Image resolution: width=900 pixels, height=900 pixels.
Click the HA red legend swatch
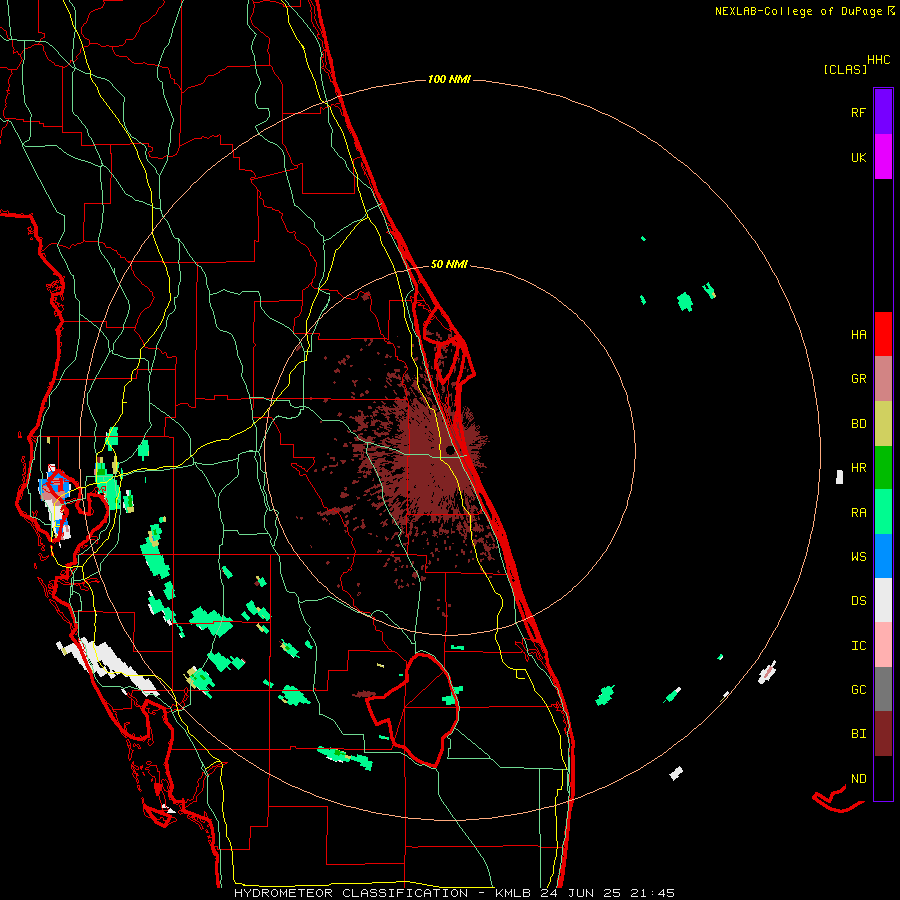pyautogui.click(x=883, y=334)
